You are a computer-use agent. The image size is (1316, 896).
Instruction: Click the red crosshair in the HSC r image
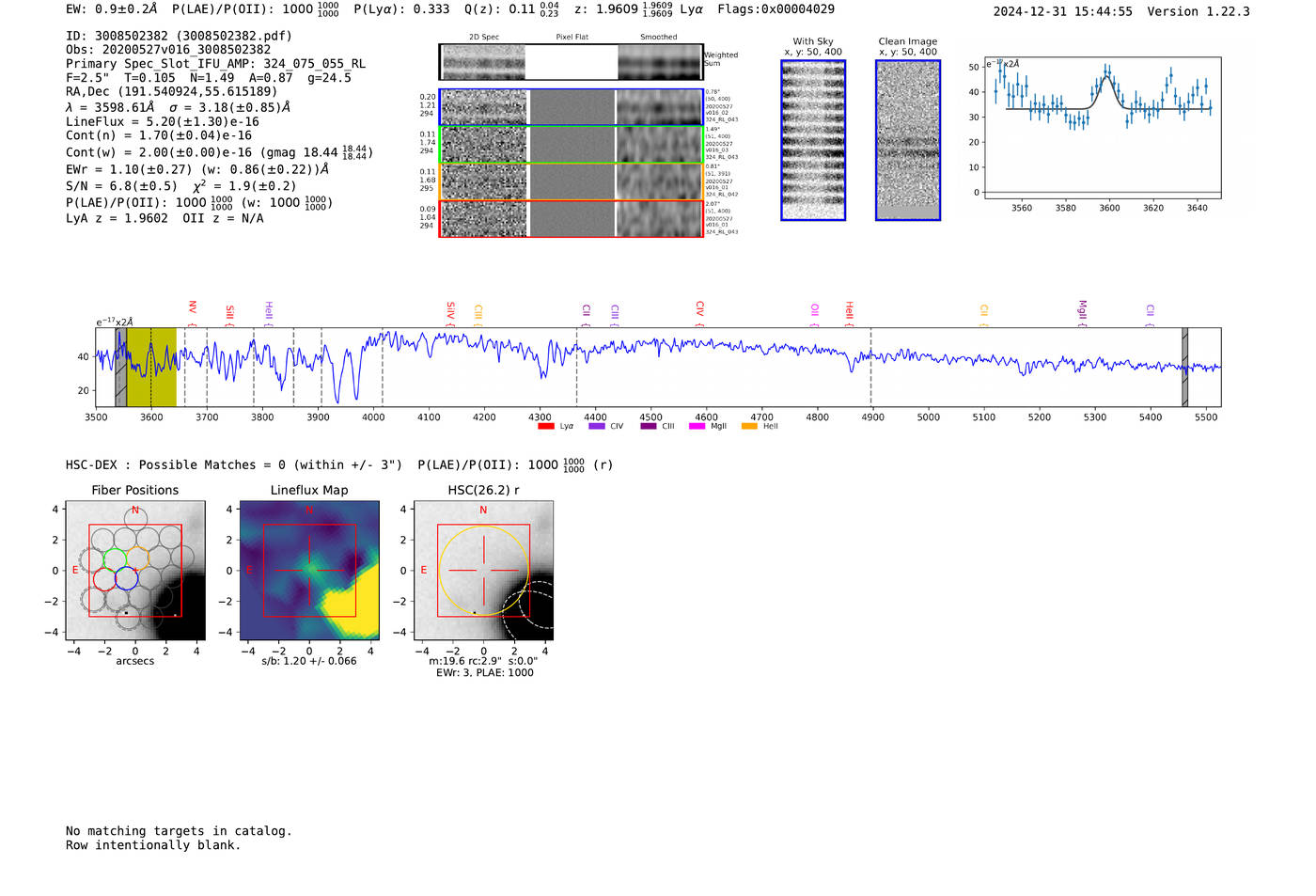click(483, 571)
